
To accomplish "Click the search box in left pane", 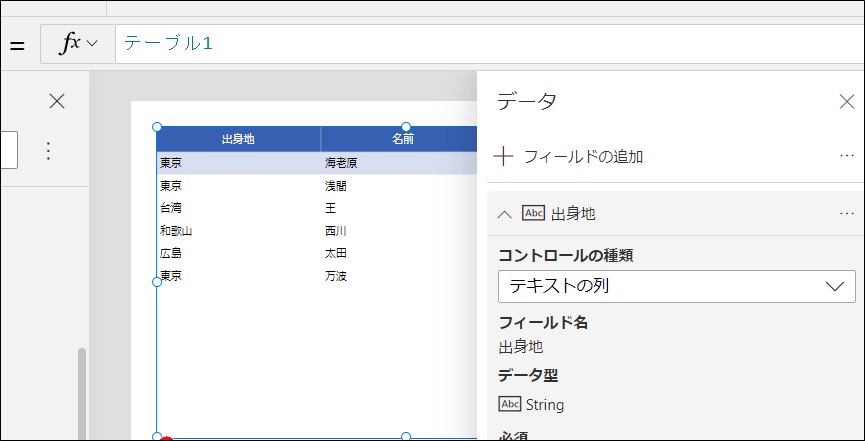I will [x=8, y=150].
